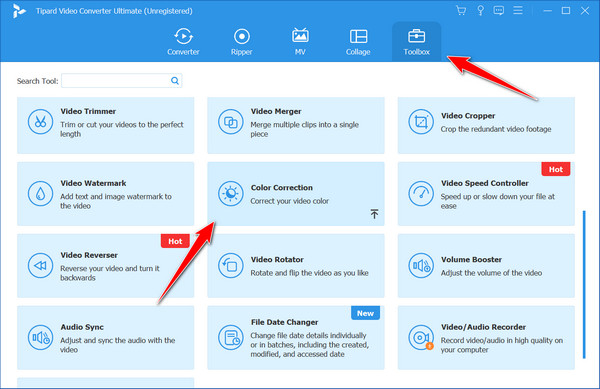Pin Color Correction with the top arrow icon
Screen dimensions: 600x389
tap(374, 214)
